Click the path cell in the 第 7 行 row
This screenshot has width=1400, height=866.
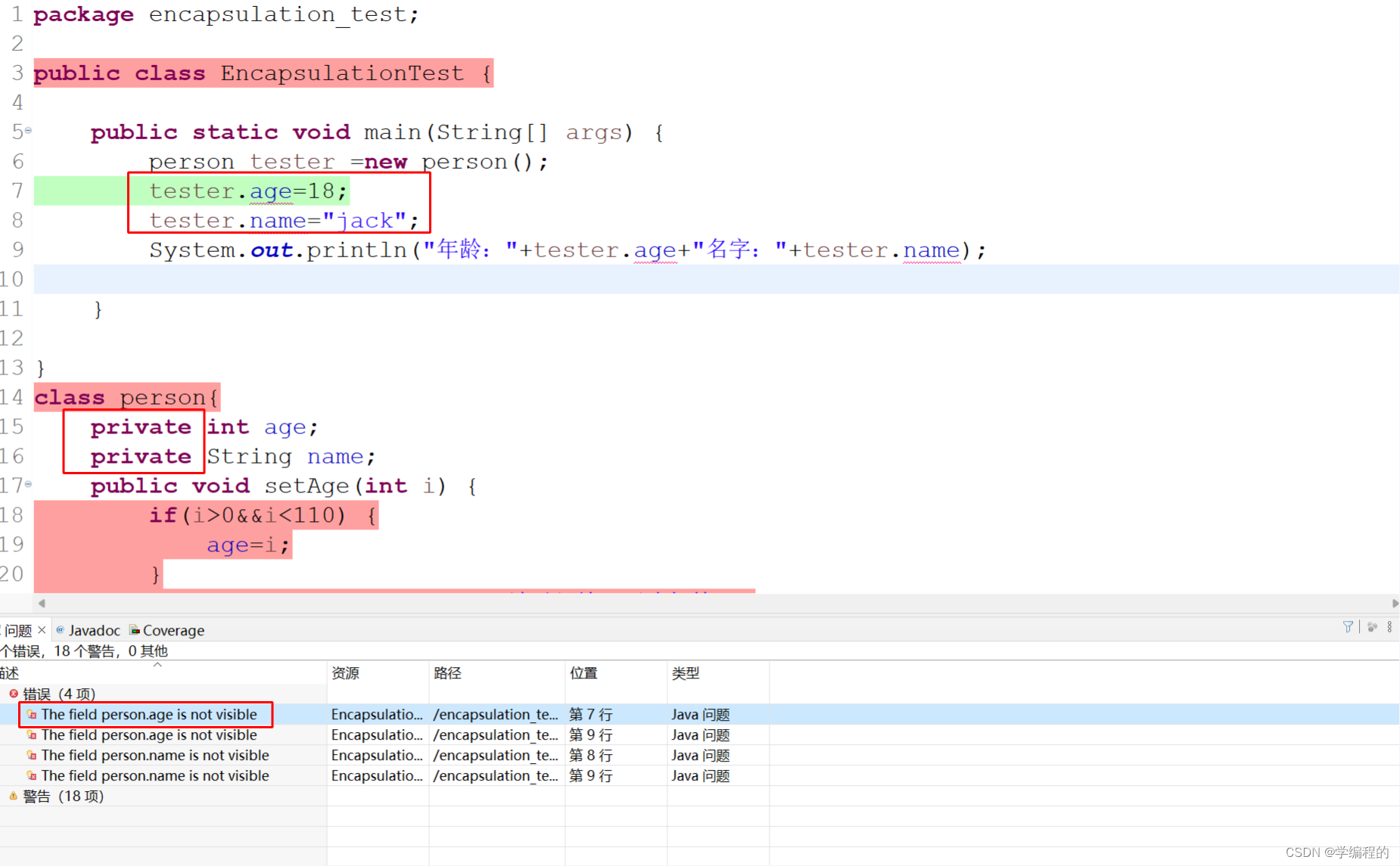click(496, 714)
